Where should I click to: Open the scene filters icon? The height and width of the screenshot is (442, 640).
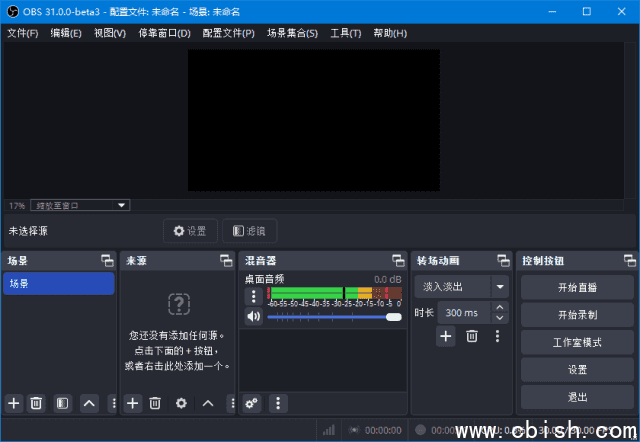coord(62,403)
